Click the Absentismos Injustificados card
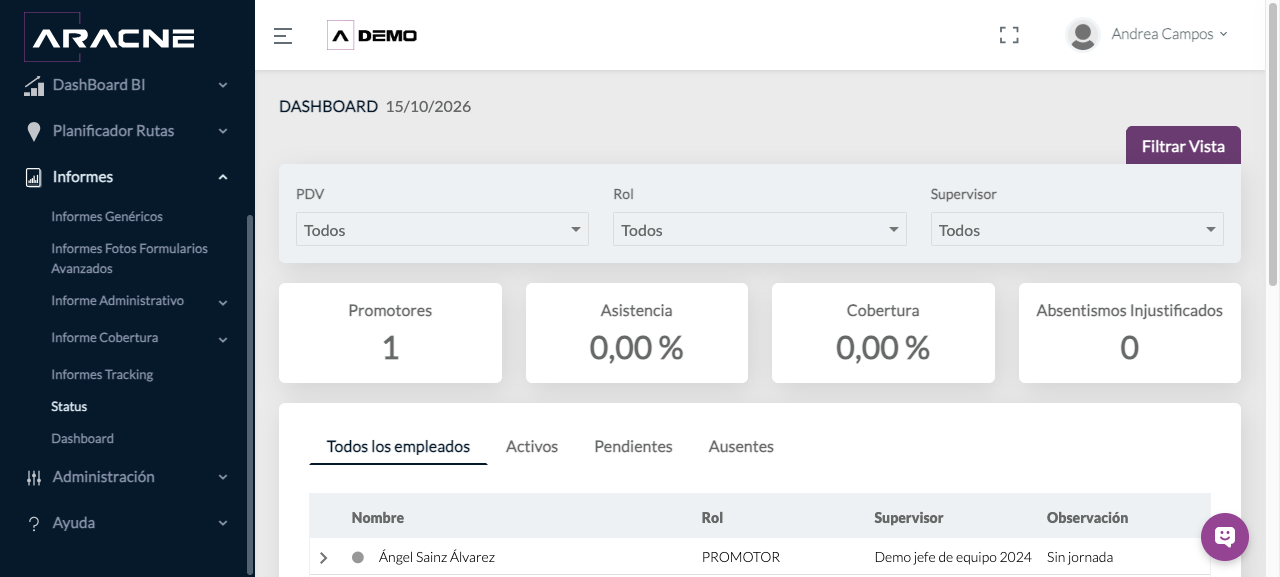1280x577 pixels. 1130,333
